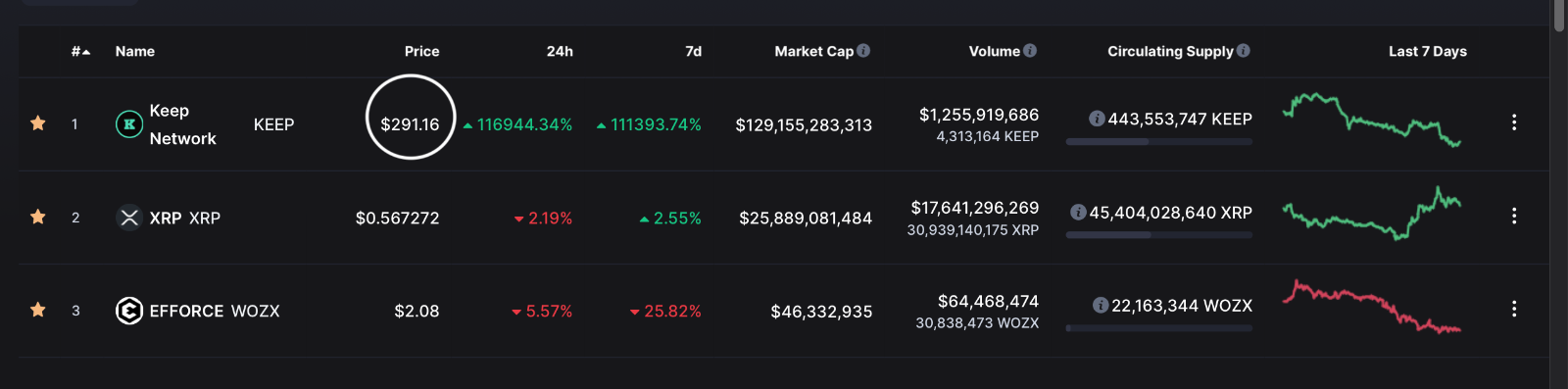Open the Keep Network row options menu
Viewport: 1568px width, 389px height.
pyautogui.click(x=1514, y=122)
